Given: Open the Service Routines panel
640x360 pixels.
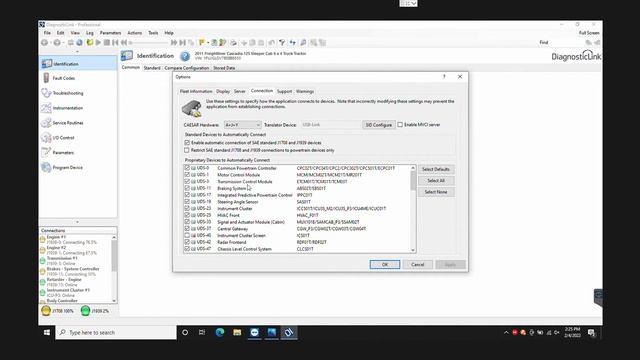Looking at the screenshot, I should 78,122.
